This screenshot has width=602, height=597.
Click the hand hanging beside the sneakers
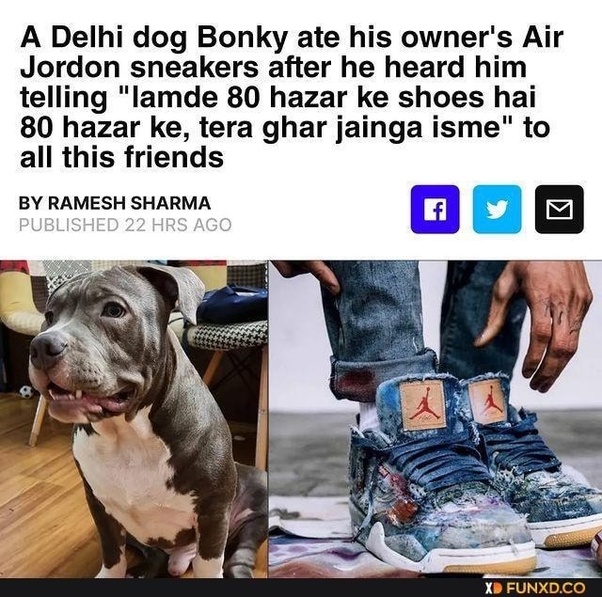[x=536, y=324]
